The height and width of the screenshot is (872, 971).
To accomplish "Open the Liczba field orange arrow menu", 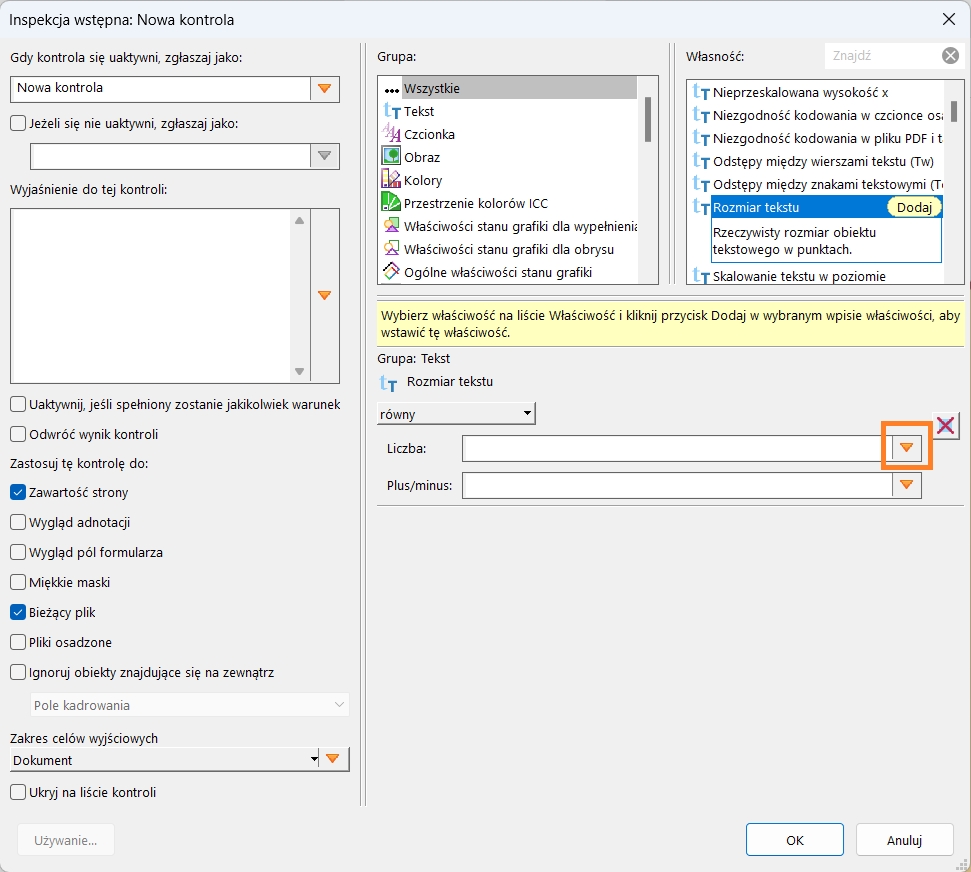I will coord(907,448).
